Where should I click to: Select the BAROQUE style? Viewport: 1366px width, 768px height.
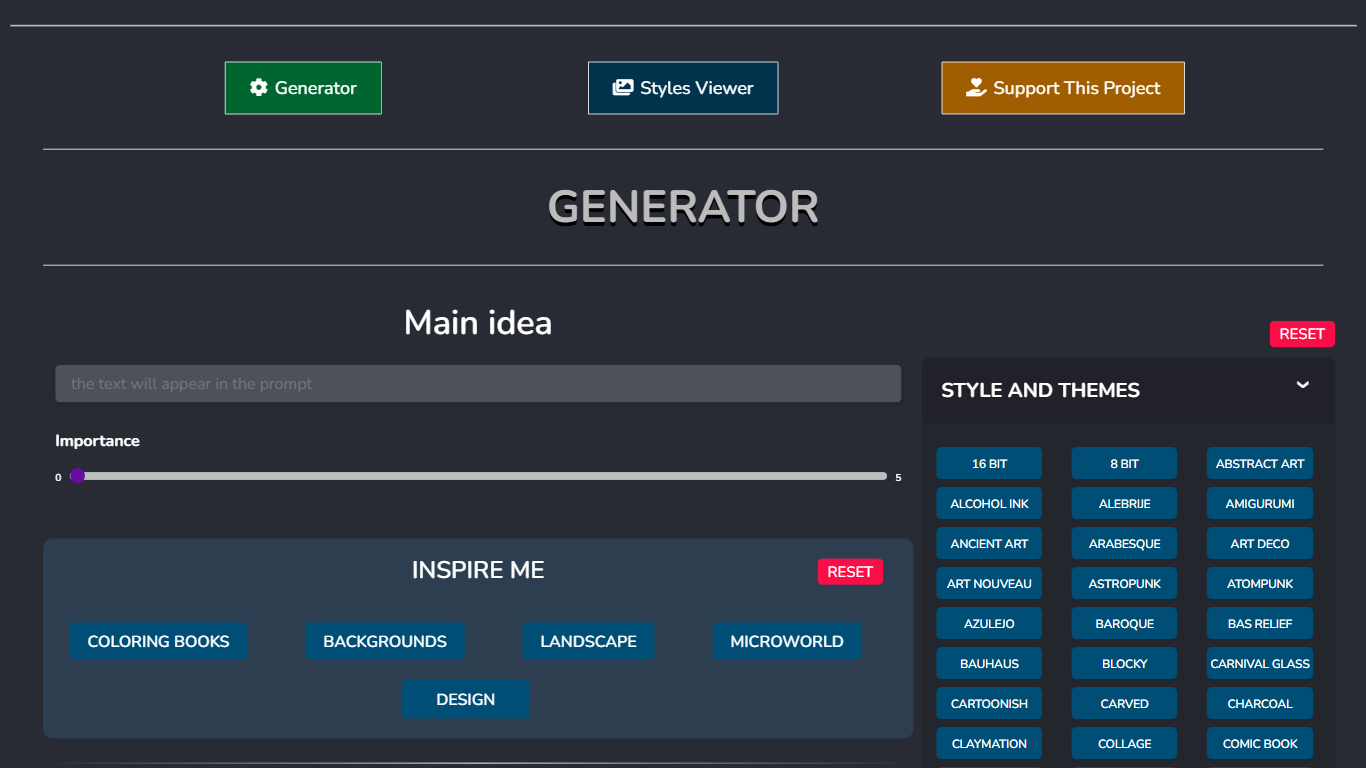[1124, 623]
